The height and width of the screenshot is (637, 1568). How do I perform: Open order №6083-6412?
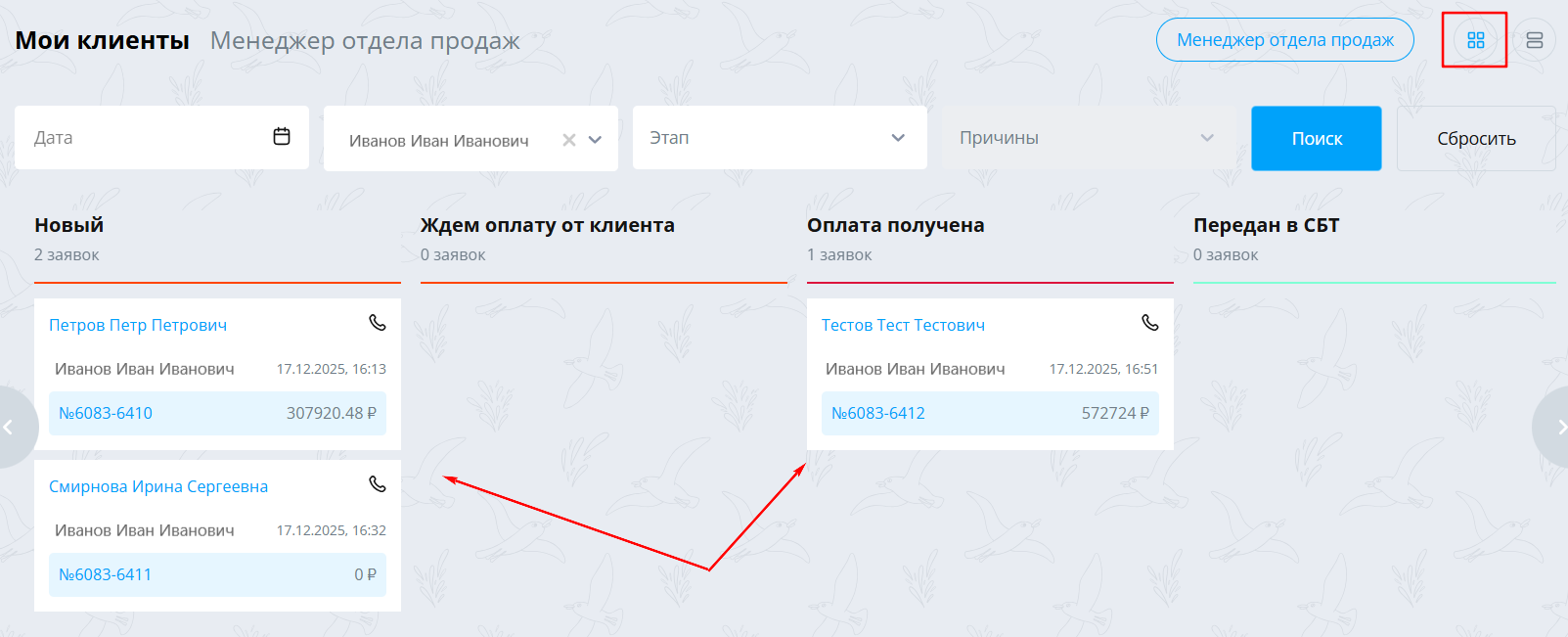coord(878,413)
